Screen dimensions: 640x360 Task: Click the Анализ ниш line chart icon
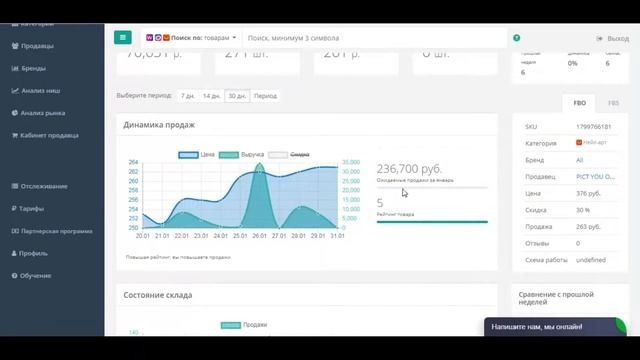click(15, 91)
